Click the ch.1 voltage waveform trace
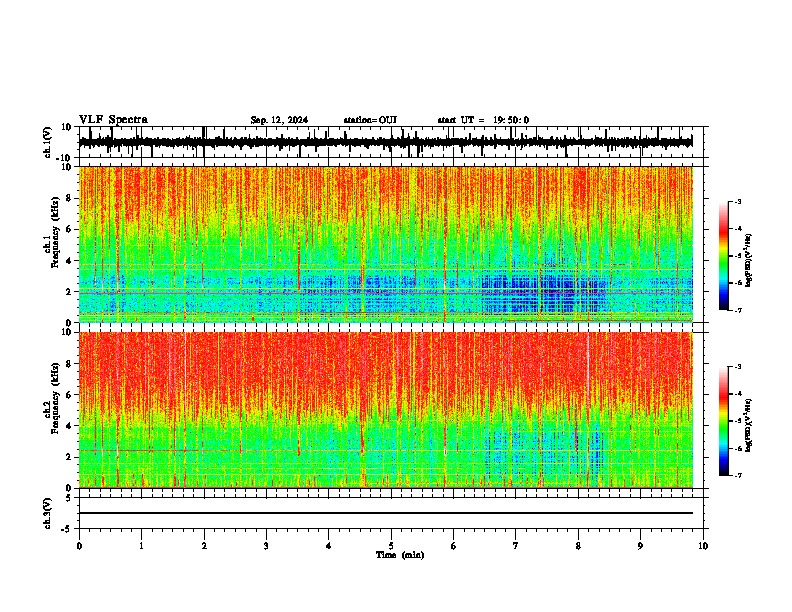 [x=385, y=142]
